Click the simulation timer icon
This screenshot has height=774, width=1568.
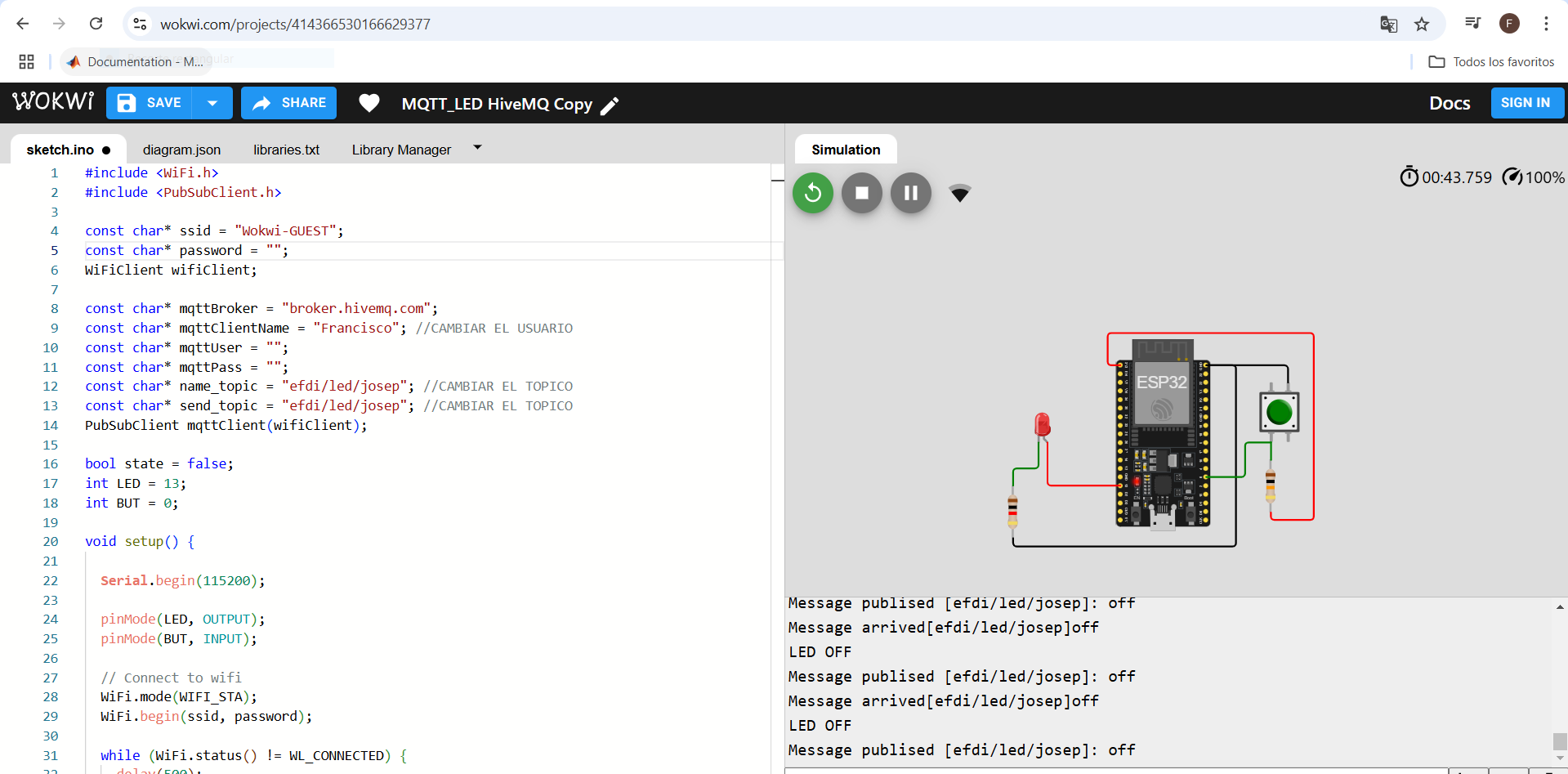click(x=1409, y=177)
